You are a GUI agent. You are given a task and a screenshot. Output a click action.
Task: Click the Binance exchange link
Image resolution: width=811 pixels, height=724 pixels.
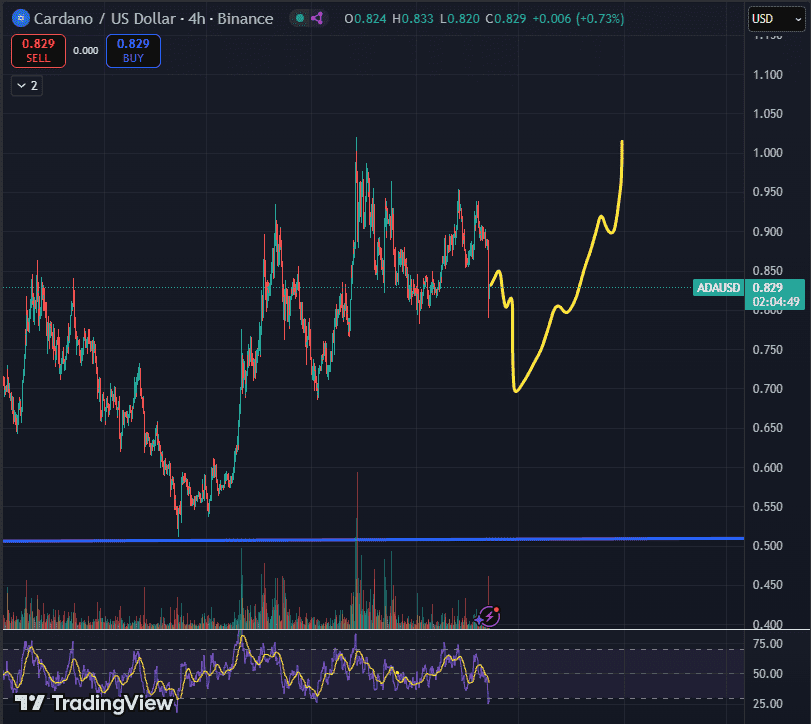[x=245, y=18]
